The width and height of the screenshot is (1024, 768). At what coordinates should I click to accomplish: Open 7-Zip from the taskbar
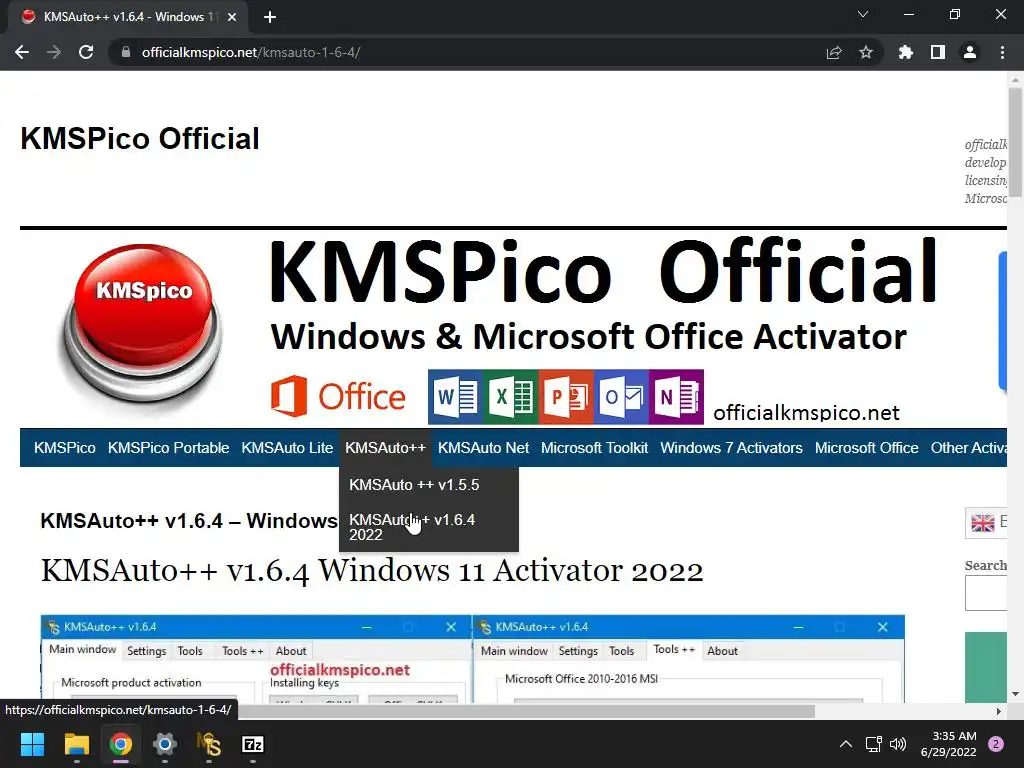coord(253,744)
